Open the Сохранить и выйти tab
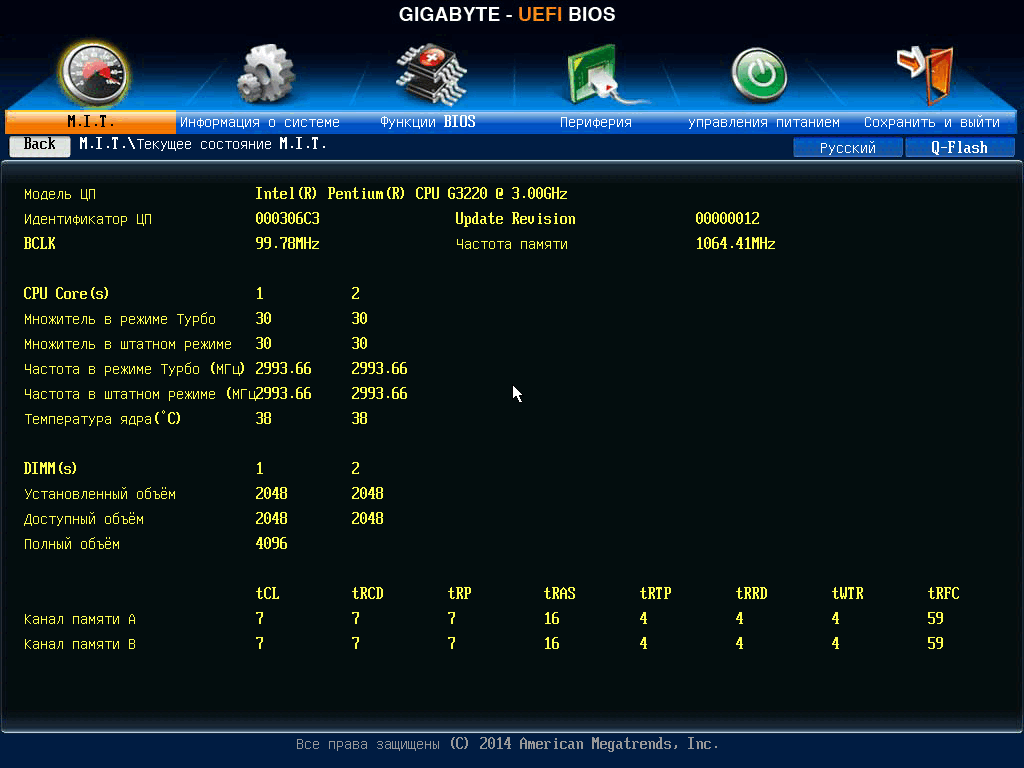Viewport: 1024px width, 768px height. 932,122
